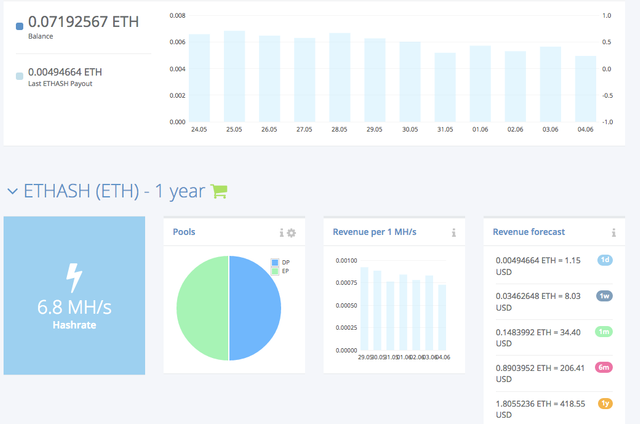The image size is (640, 424).
Task: Collapse the ETHASH (ETH) - 1 year section
Action: pos(13,191)
